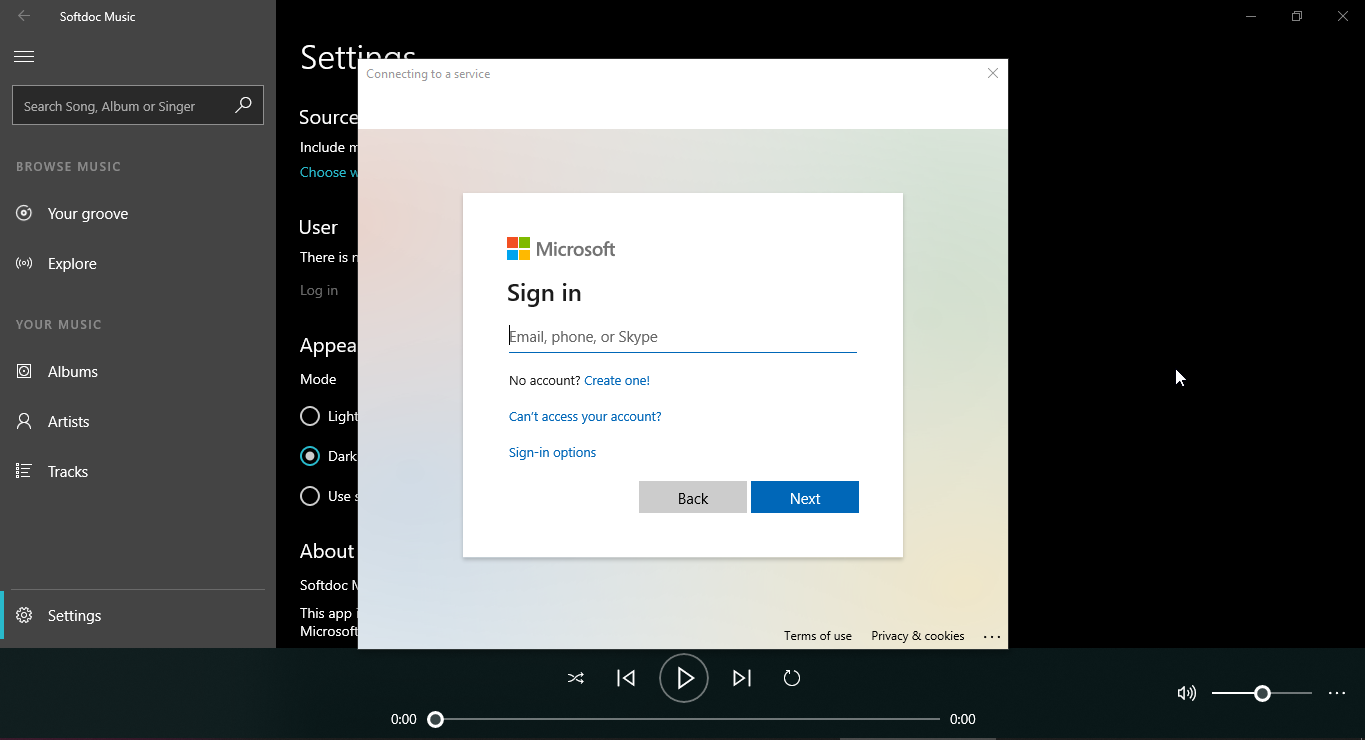Open more options ellipsis in player bar
The height and width of the screenshot is (740, 1365).
1337,693
